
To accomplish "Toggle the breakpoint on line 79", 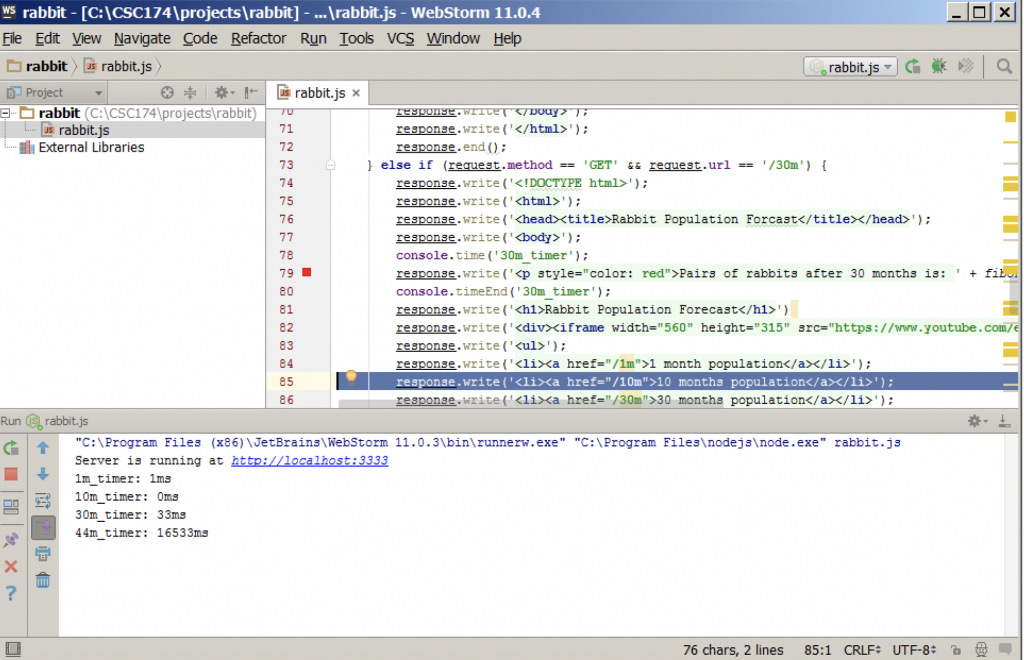I will pos(307,273).
